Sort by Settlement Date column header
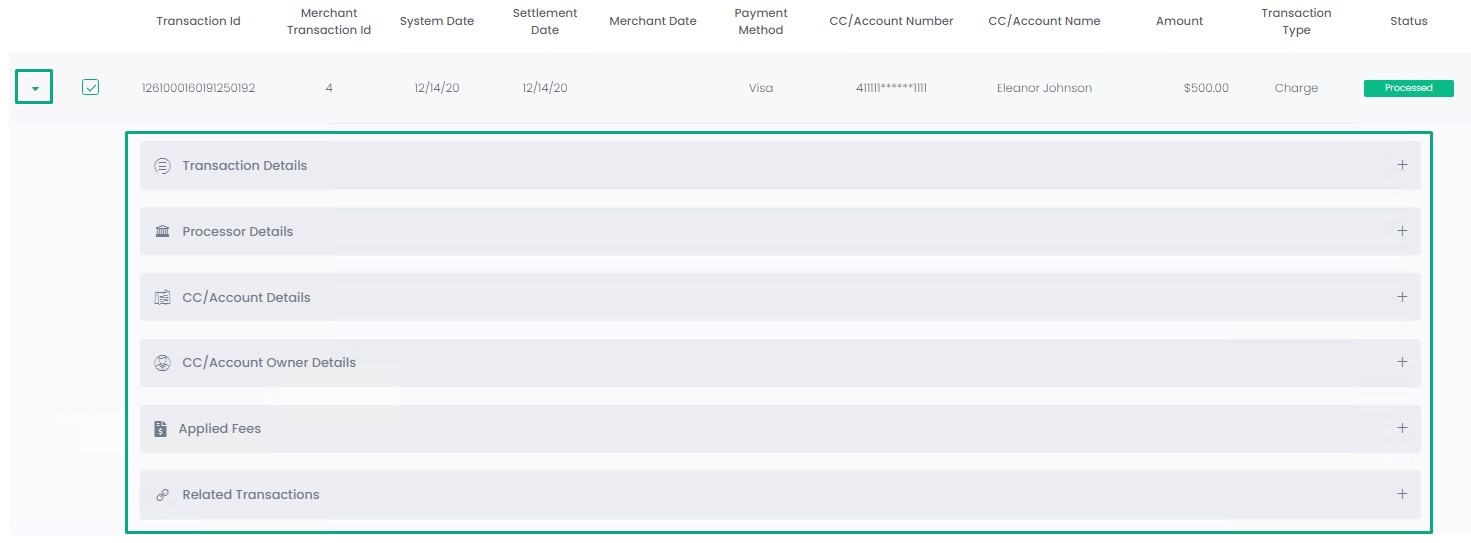 click(544, 22)
